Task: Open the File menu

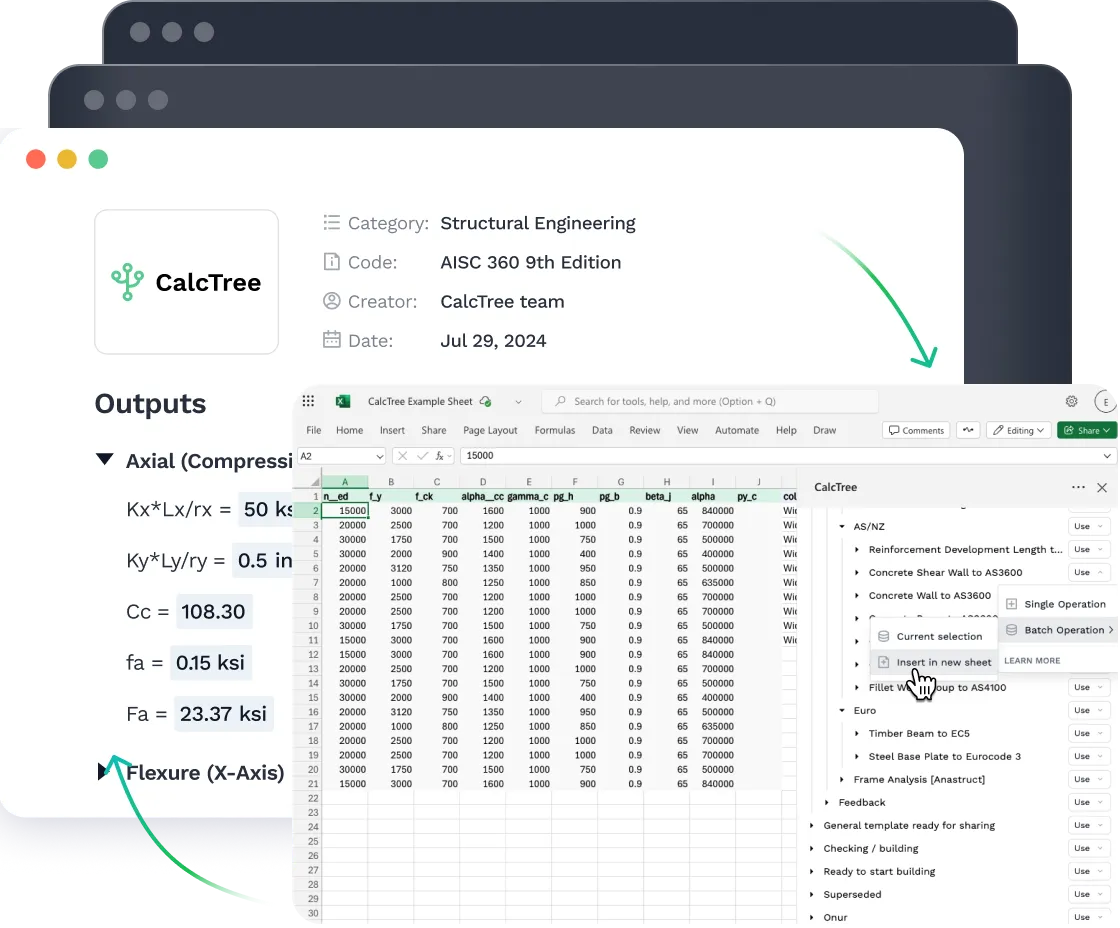Action: (x=314, y=430)
